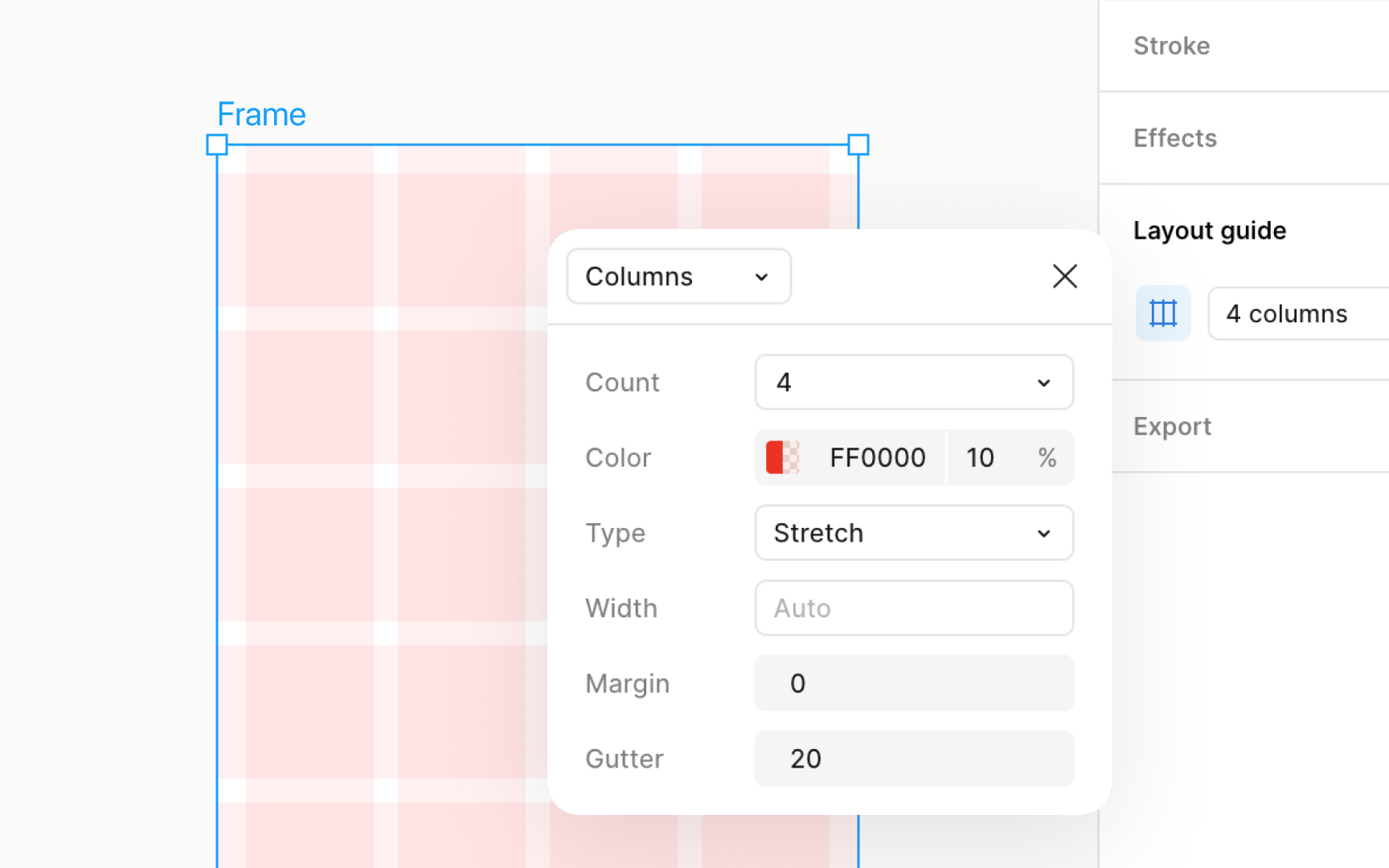Expand the Stroke section
This screenshot has width=1389, height=868.
(1171, 46)
